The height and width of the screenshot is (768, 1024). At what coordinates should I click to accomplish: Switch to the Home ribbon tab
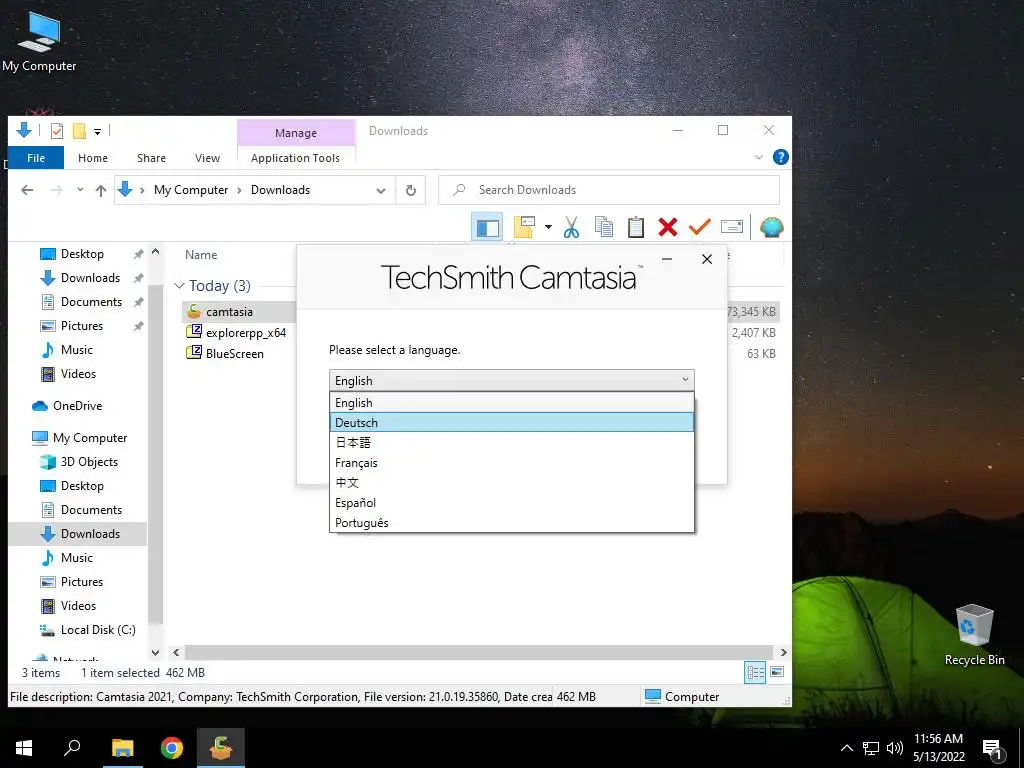coord(93,158)
